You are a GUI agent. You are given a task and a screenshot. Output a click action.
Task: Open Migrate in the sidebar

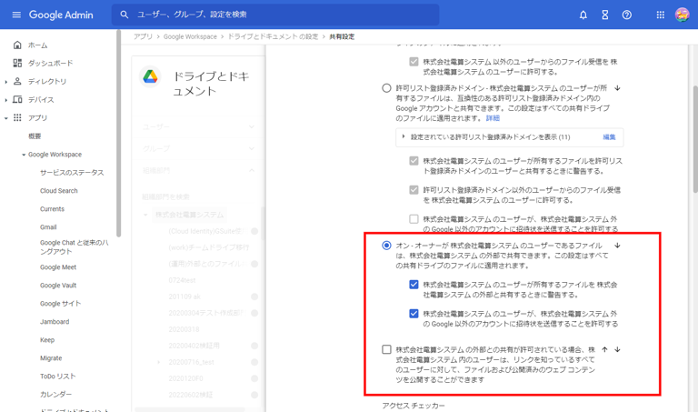(x=51, y=358)
